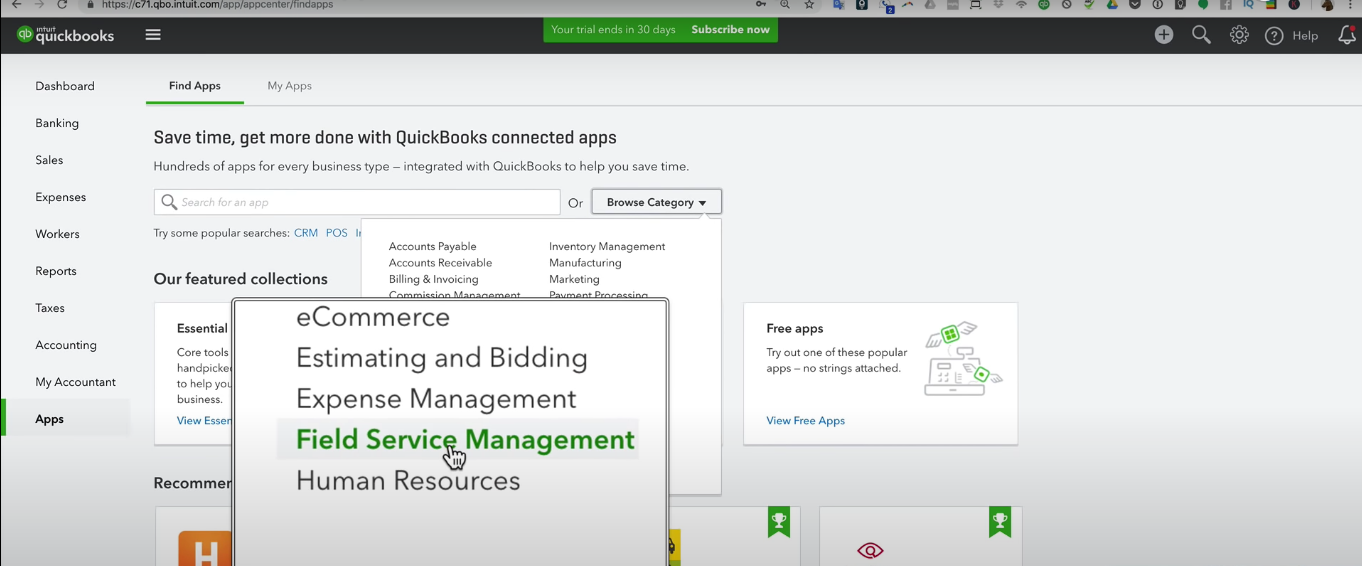Click the browser address bar URL
1362x566 pixels.
click(x=217, y=5)
